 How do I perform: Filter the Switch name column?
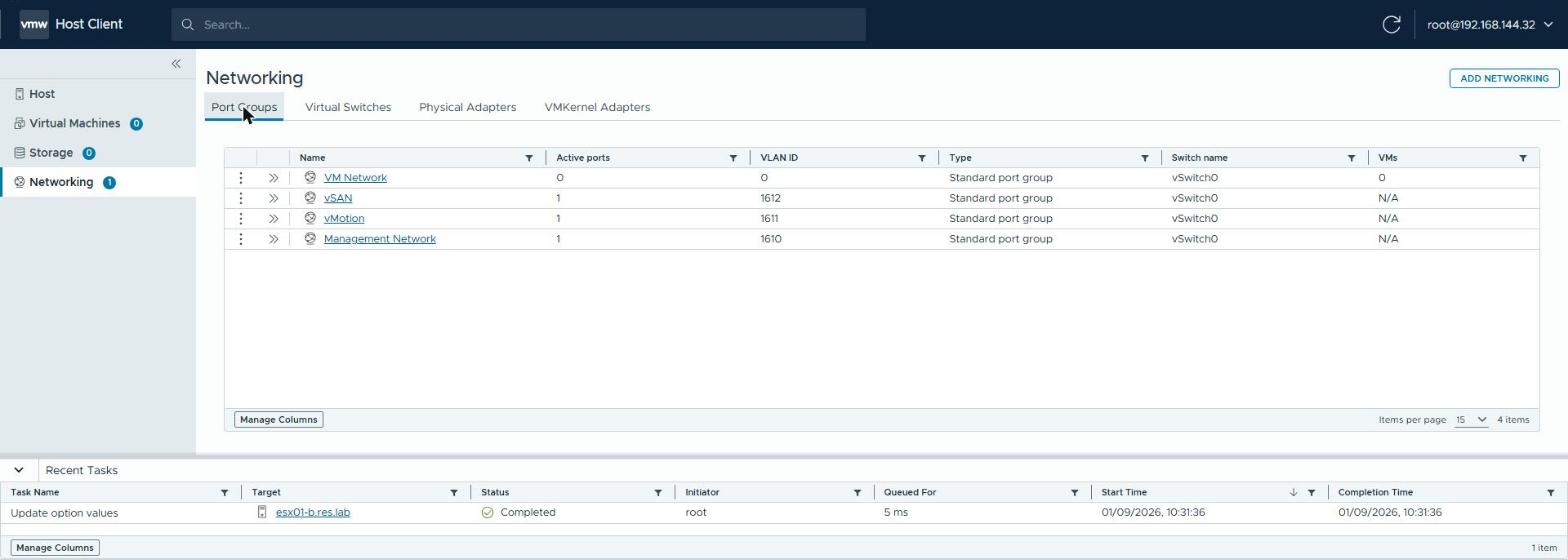(1351, 158)
